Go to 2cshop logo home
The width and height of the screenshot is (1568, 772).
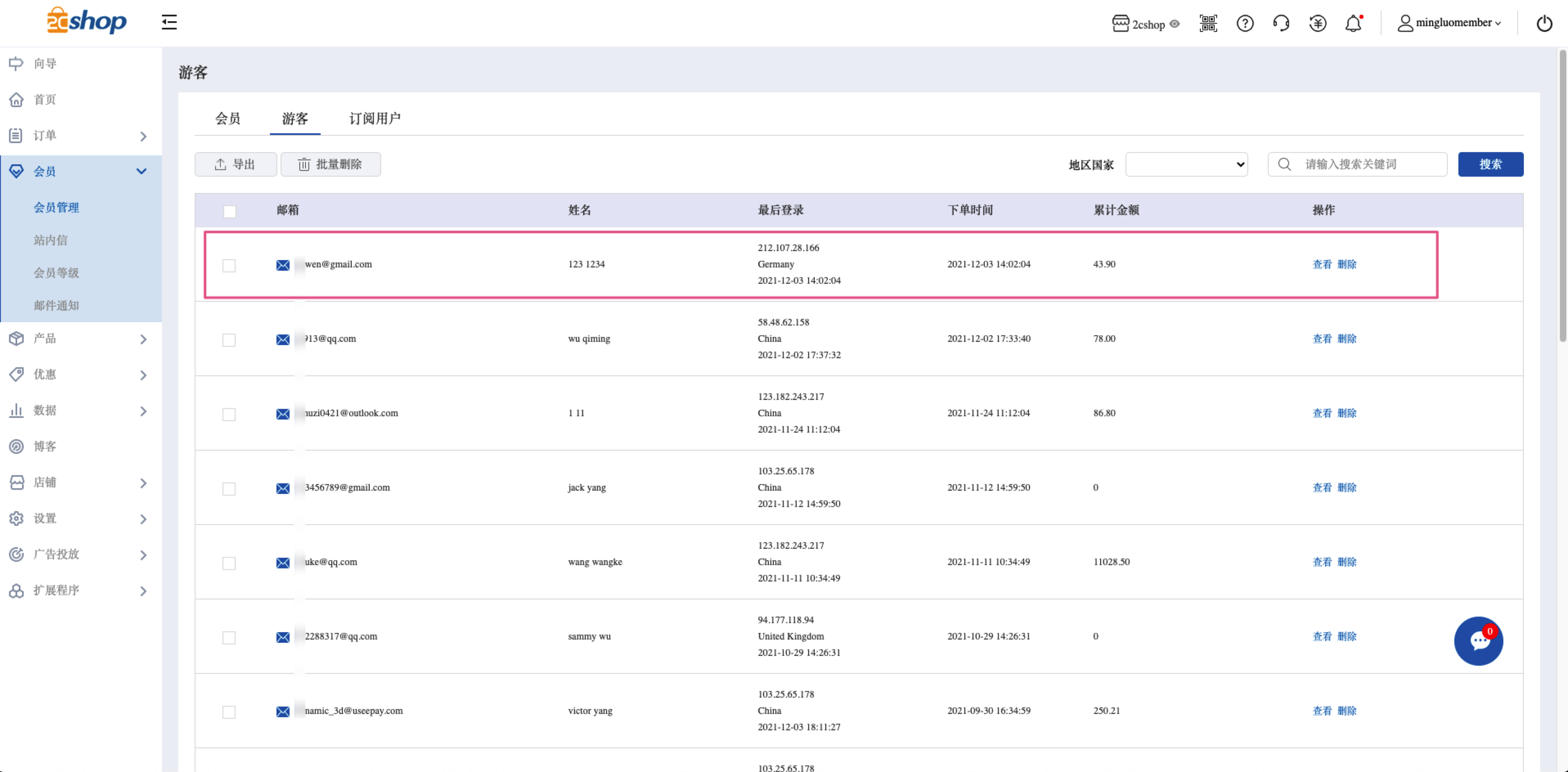(x=87, y=21)
